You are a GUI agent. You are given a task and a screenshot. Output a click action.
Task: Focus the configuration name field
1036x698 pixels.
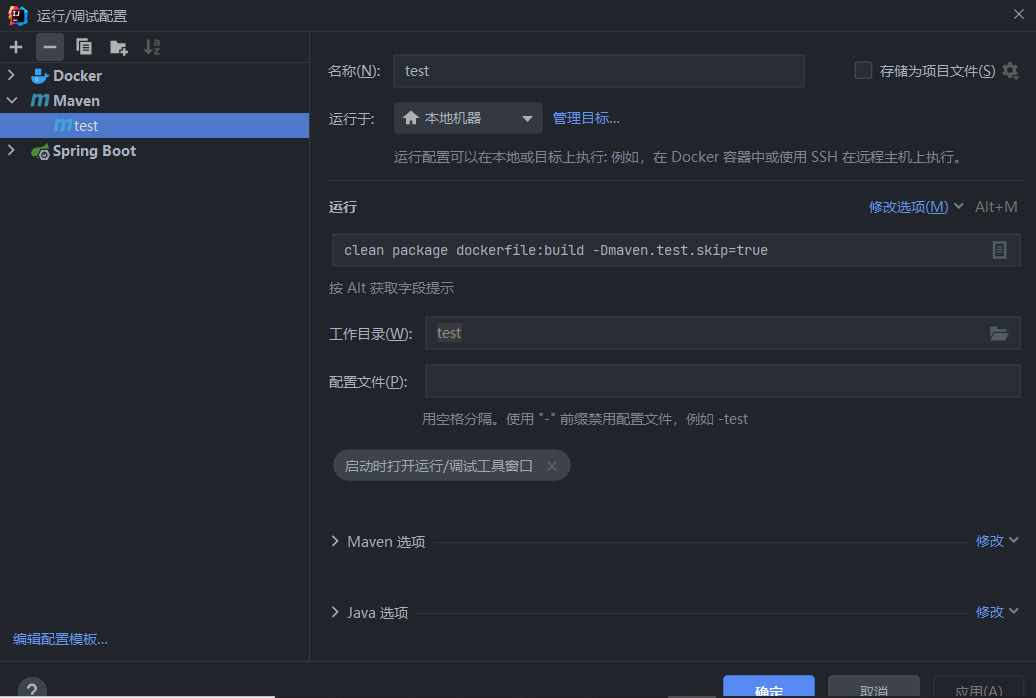tap(599, 71)
